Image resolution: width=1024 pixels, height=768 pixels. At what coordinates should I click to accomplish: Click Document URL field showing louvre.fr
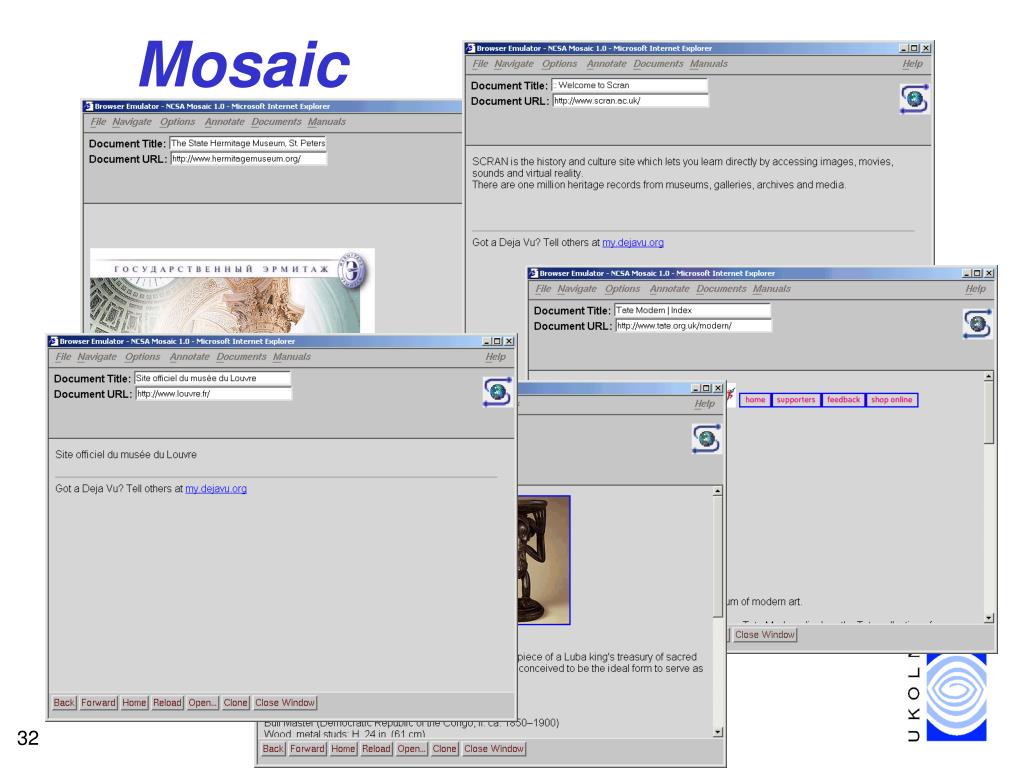pos(214,394)
